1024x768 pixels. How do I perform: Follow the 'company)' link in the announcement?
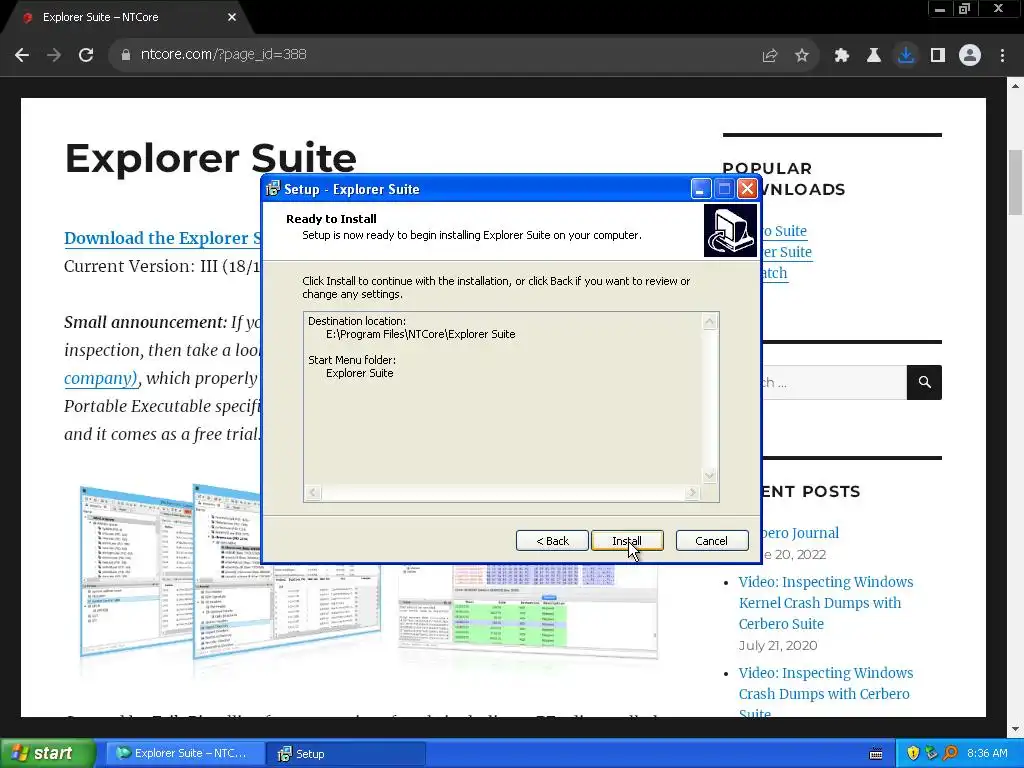(x=101, y=378)
